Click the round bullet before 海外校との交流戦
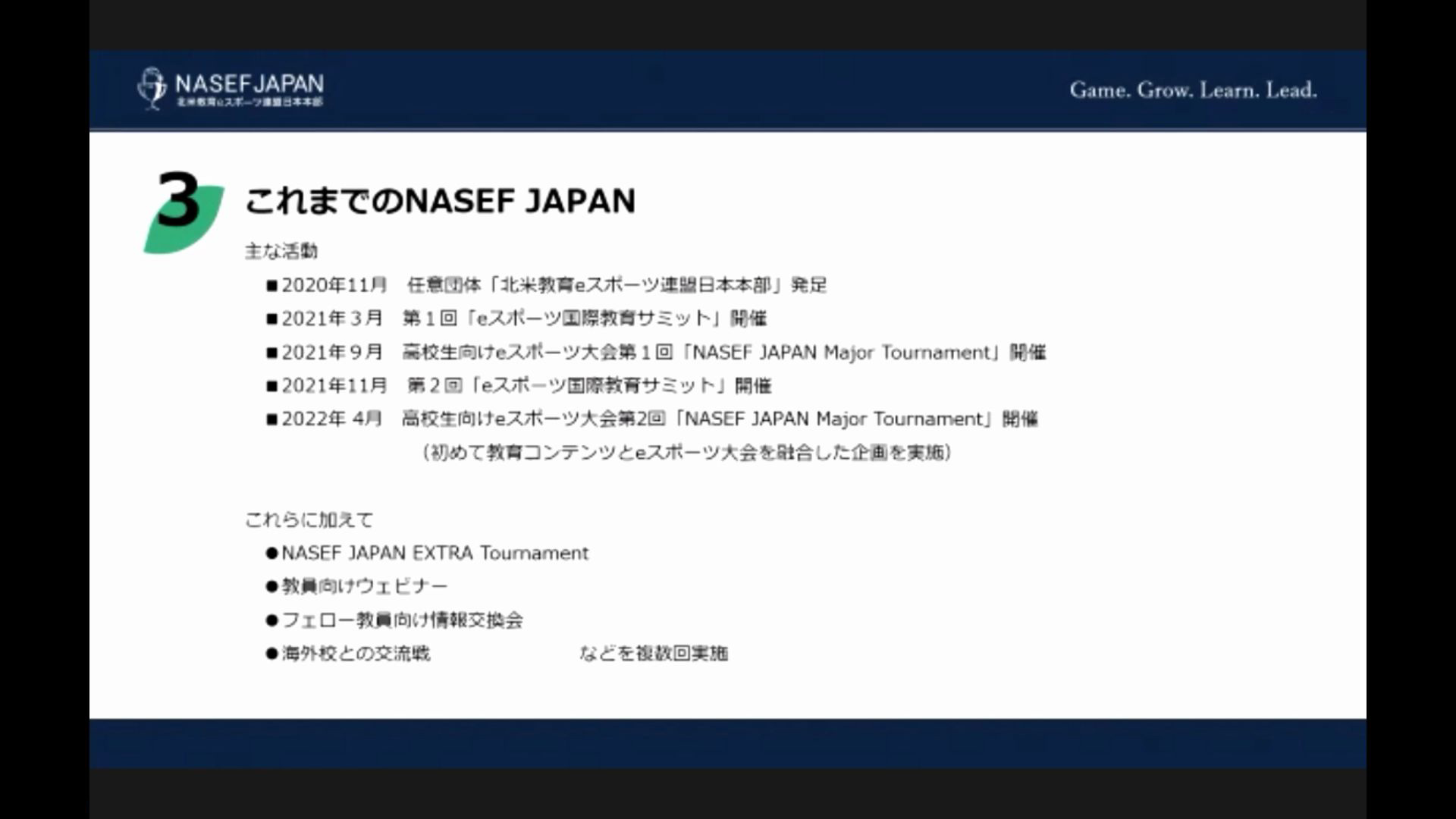Viewport: 1456px width, 819px height. coord(271,653)
